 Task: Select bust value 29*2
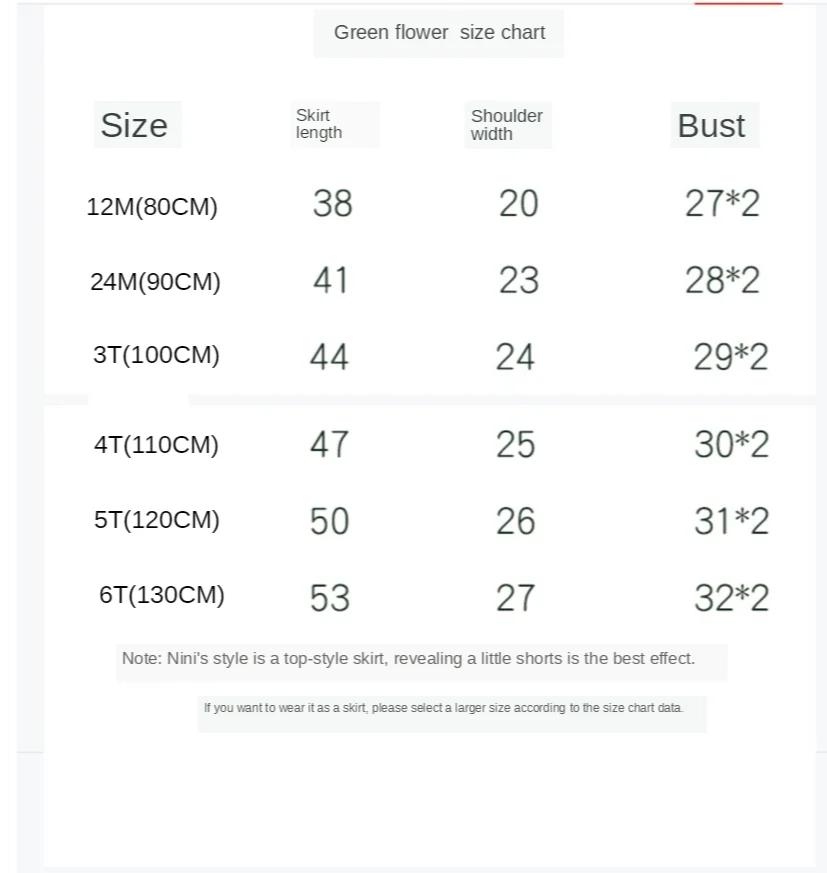click(x=731, y=357)
